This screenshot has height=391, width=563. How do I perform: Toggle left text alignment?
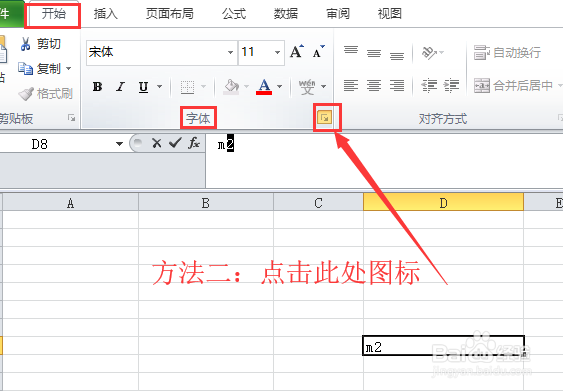(x=351, y=85)
